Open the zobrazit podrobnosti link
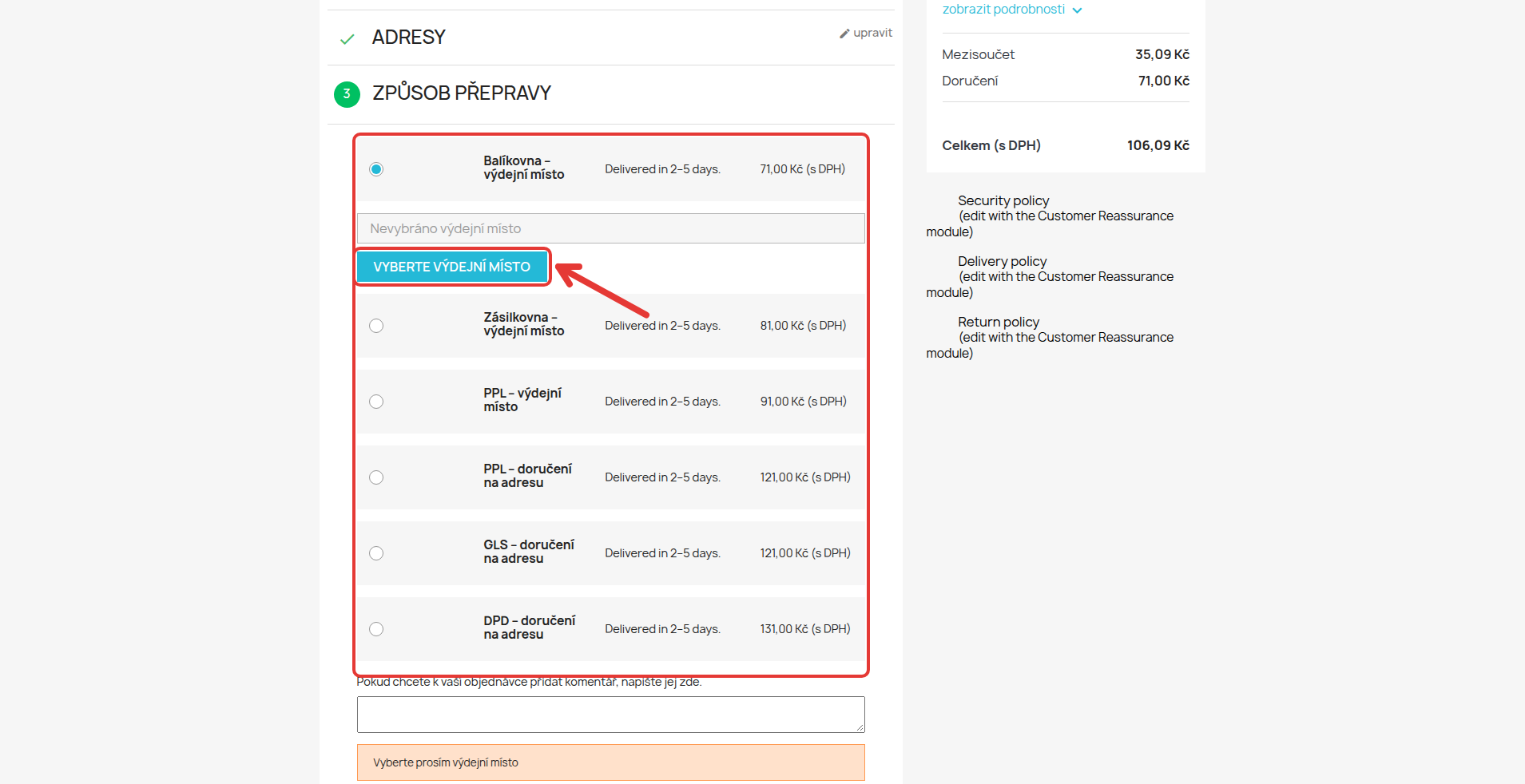Screen dimensions: 1525x784 (1003, 10)
